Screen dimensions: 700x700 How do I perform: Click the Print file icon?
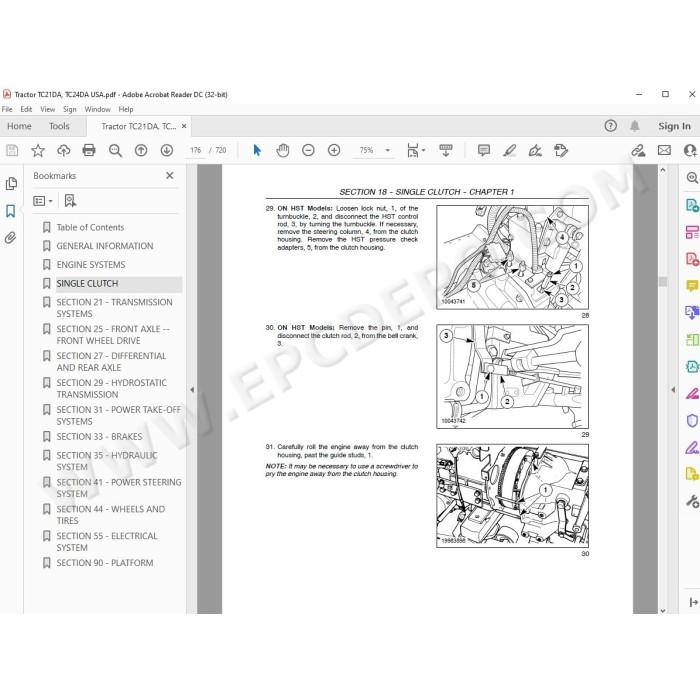[x=89, y=150]
